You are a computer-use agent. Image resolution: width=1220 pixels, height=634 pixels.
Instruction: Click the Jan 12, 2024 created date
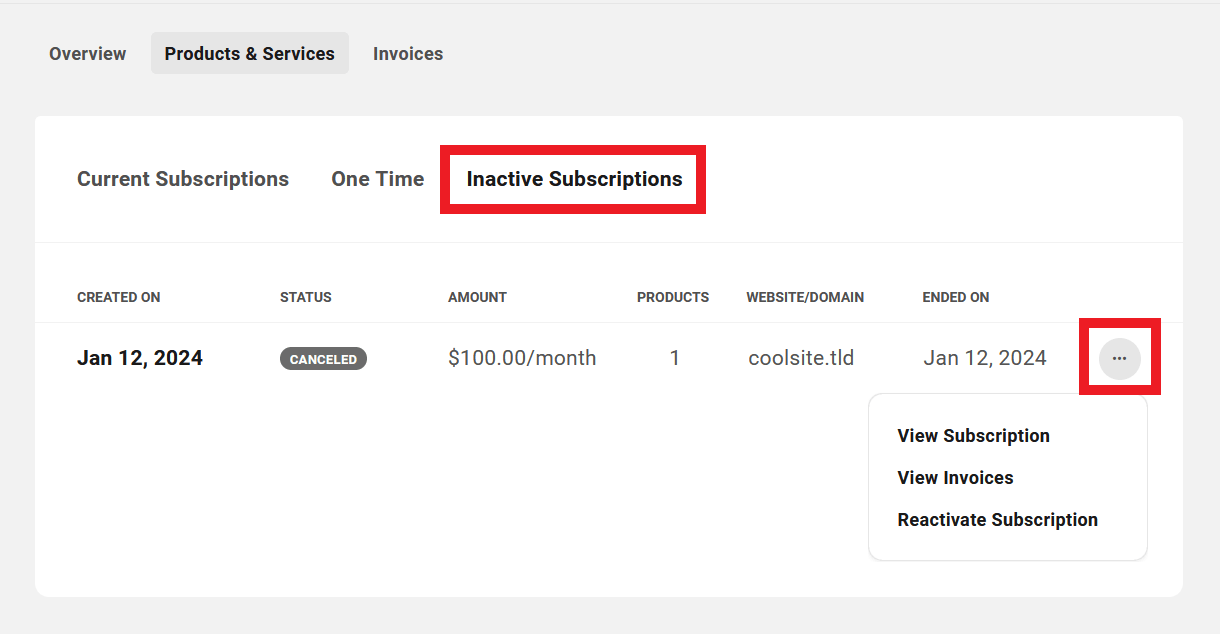point(139,357)
